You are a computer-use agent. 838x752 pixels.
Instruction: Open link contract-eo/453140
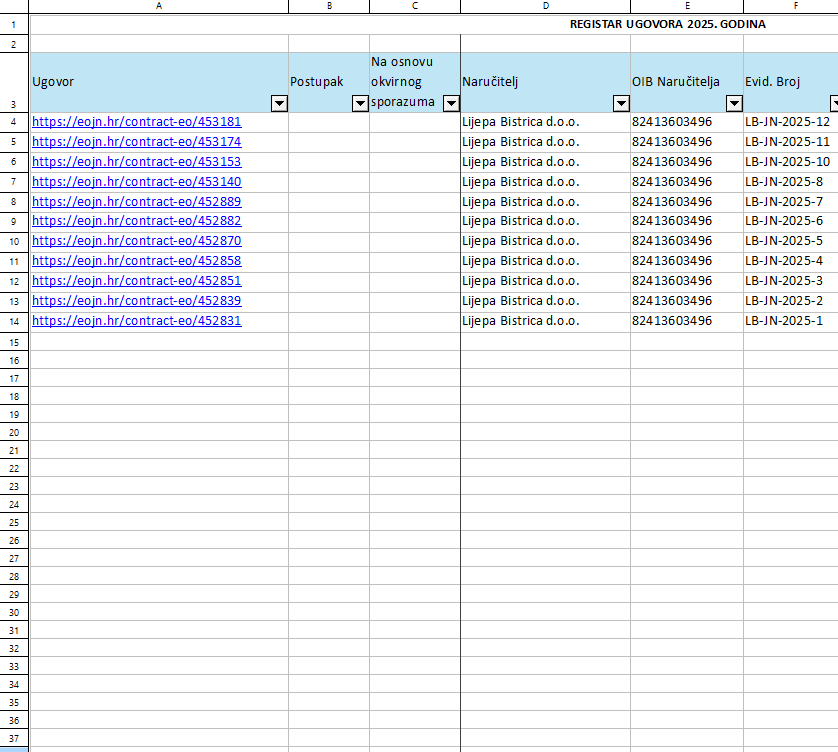tap(137, 182)
